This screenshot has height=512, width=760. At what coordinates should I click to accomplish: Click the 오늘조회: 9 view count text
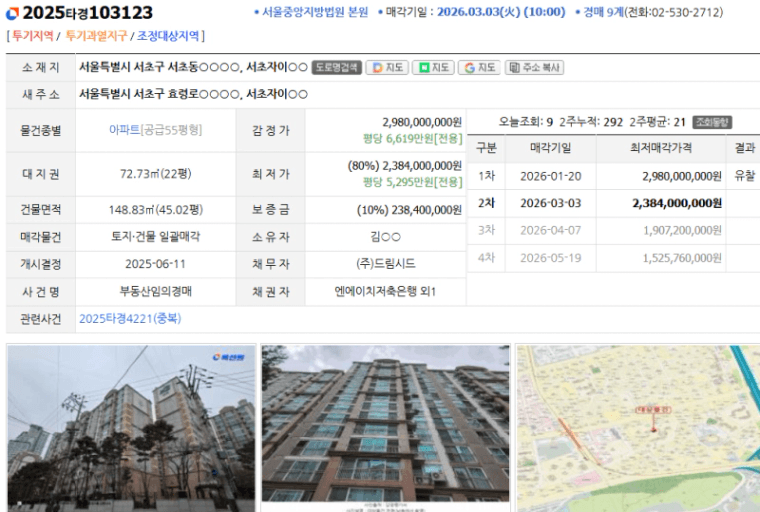tap(526, 122)
